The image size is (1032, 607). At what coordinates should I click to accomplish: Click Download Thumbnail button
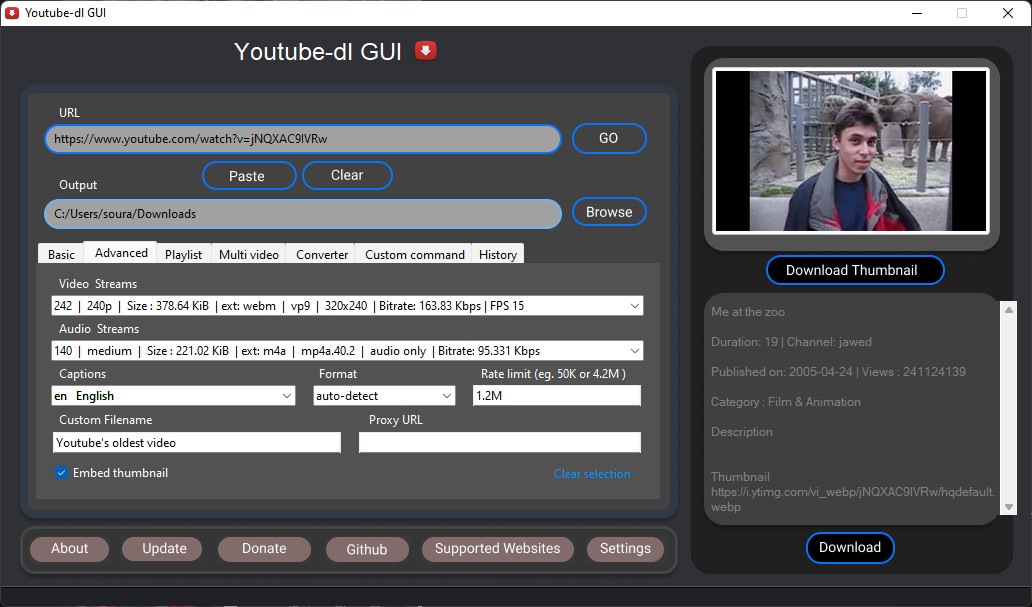click(x=854, y=270)
